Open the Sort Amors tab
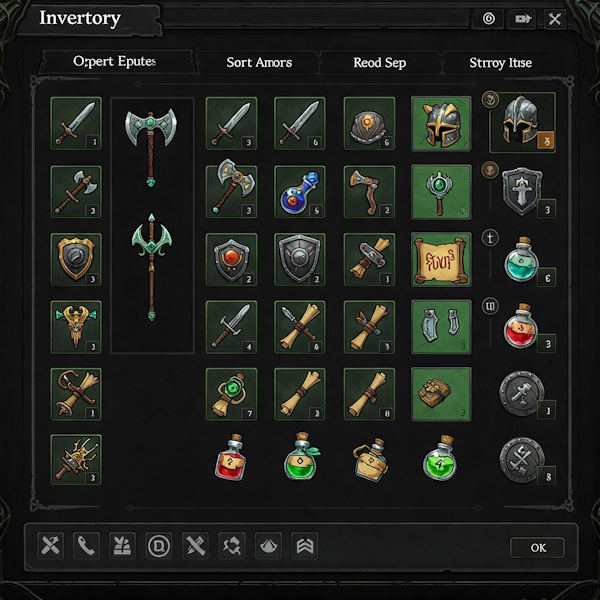Viewport: 600px width, 600px height. click(259, 62)
